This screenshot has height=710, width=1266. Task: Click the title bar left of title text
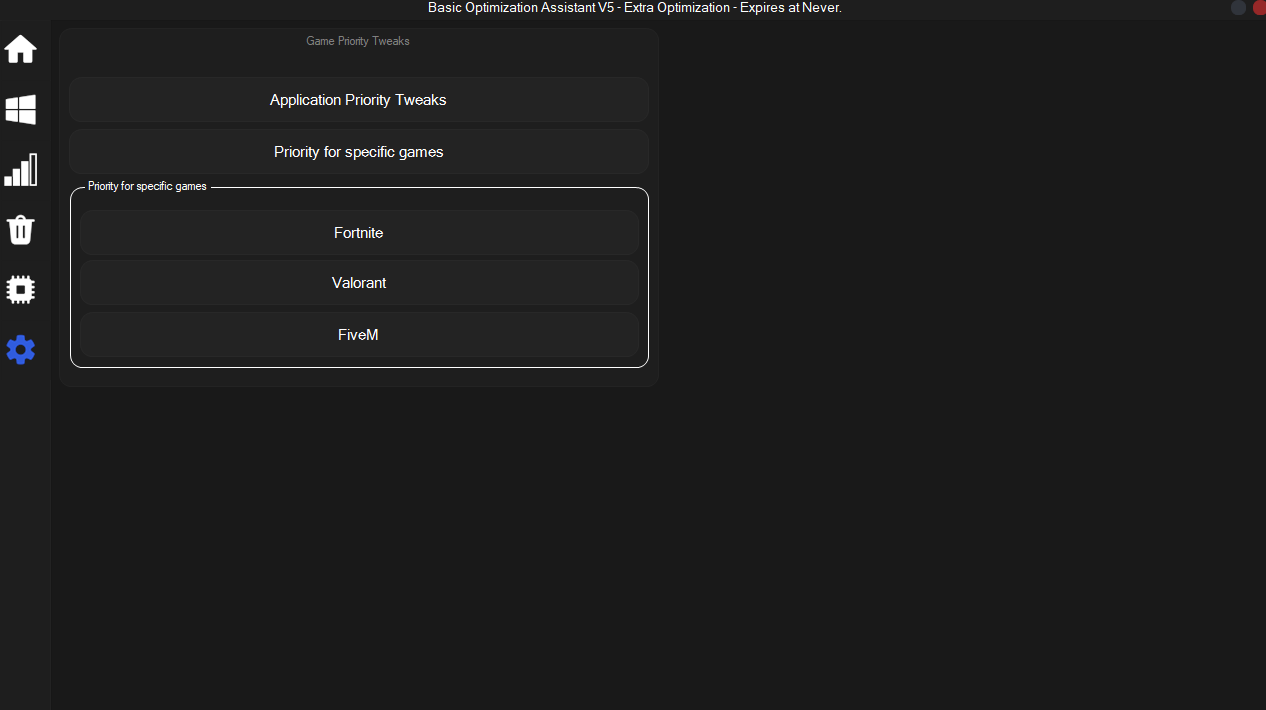click(x=200, y=8)
